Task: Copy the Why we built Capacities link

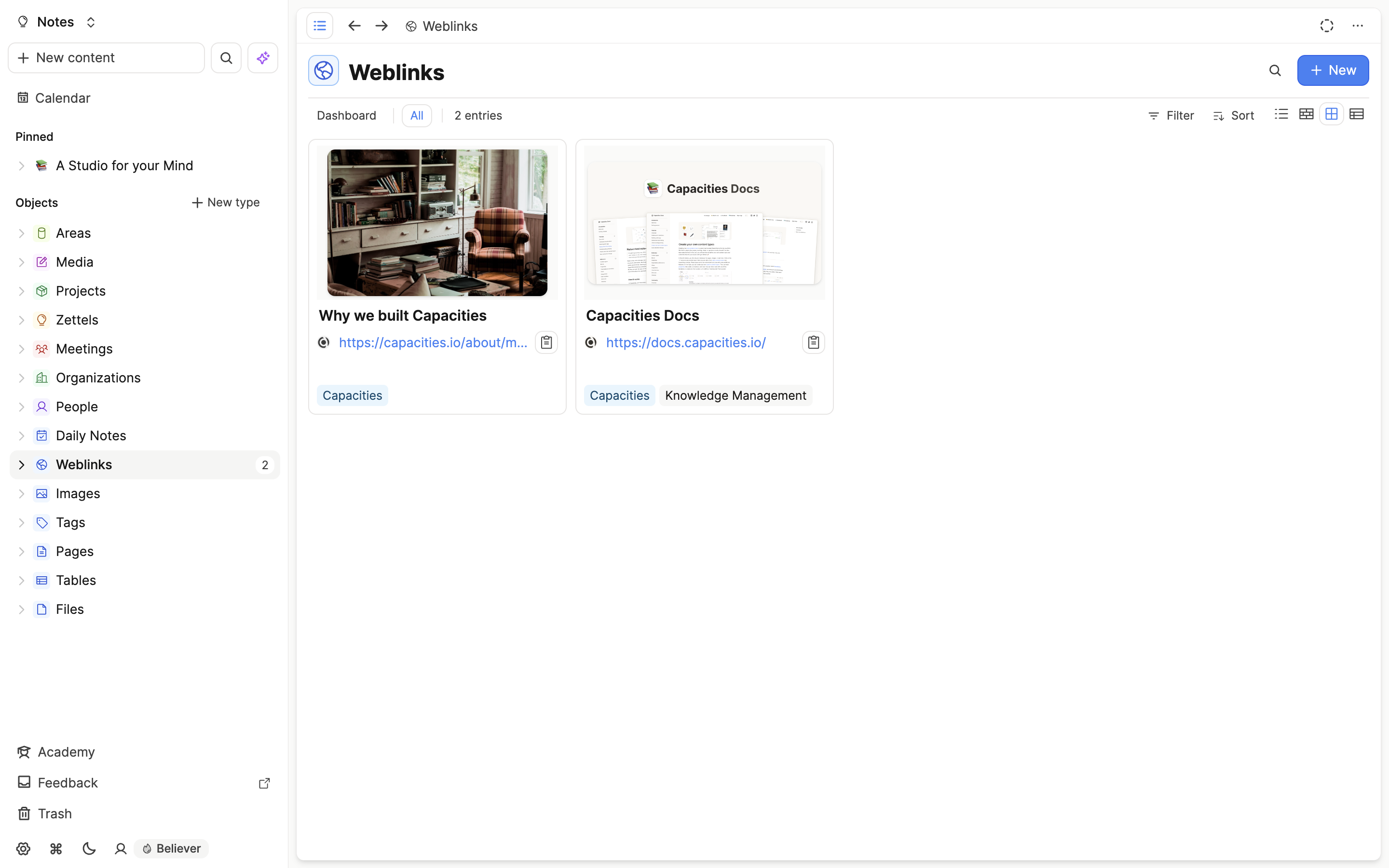Action: [x=546, y=343]
